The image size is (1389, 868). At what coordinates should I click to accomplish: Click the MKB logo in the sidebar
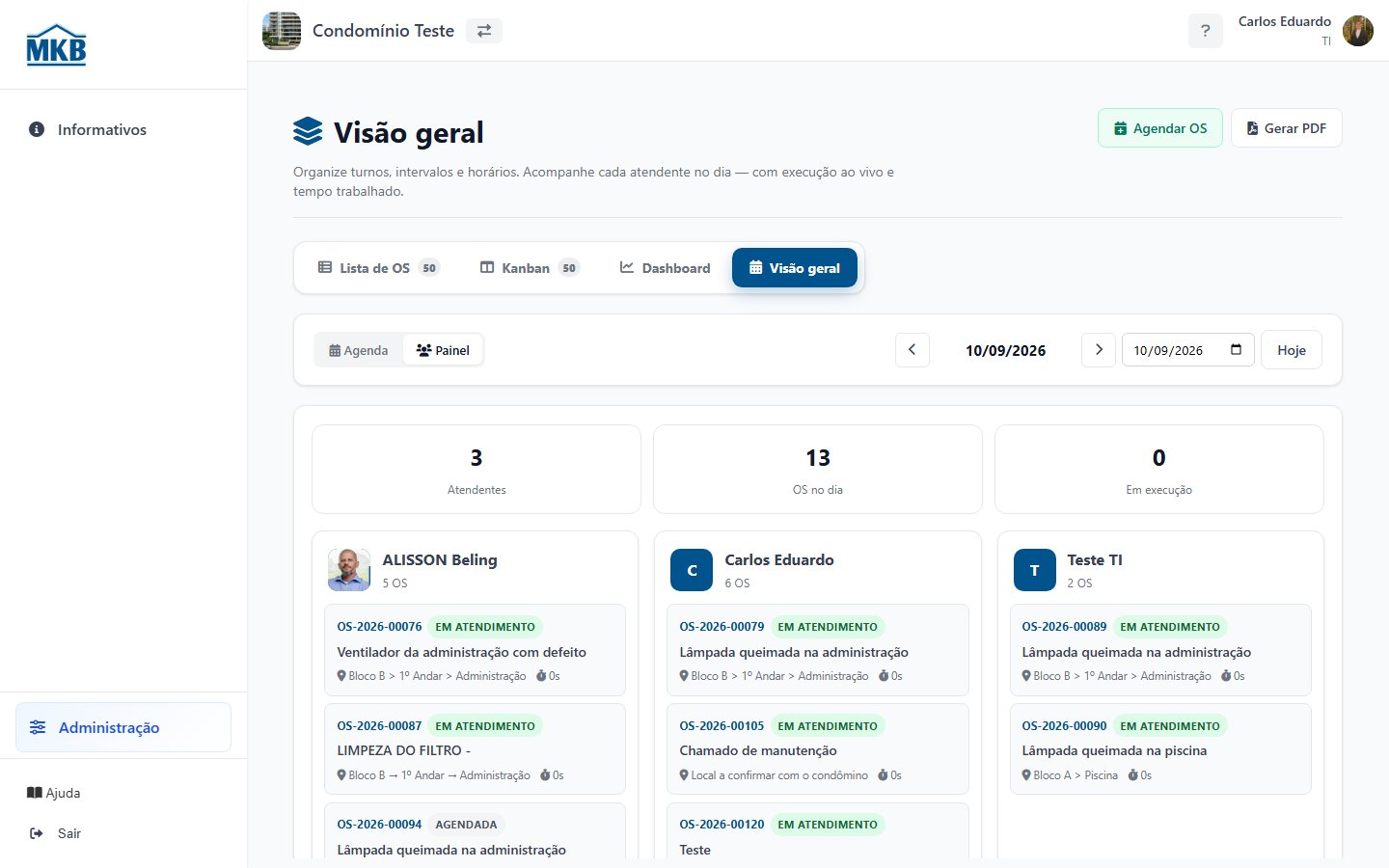(56, 44)
